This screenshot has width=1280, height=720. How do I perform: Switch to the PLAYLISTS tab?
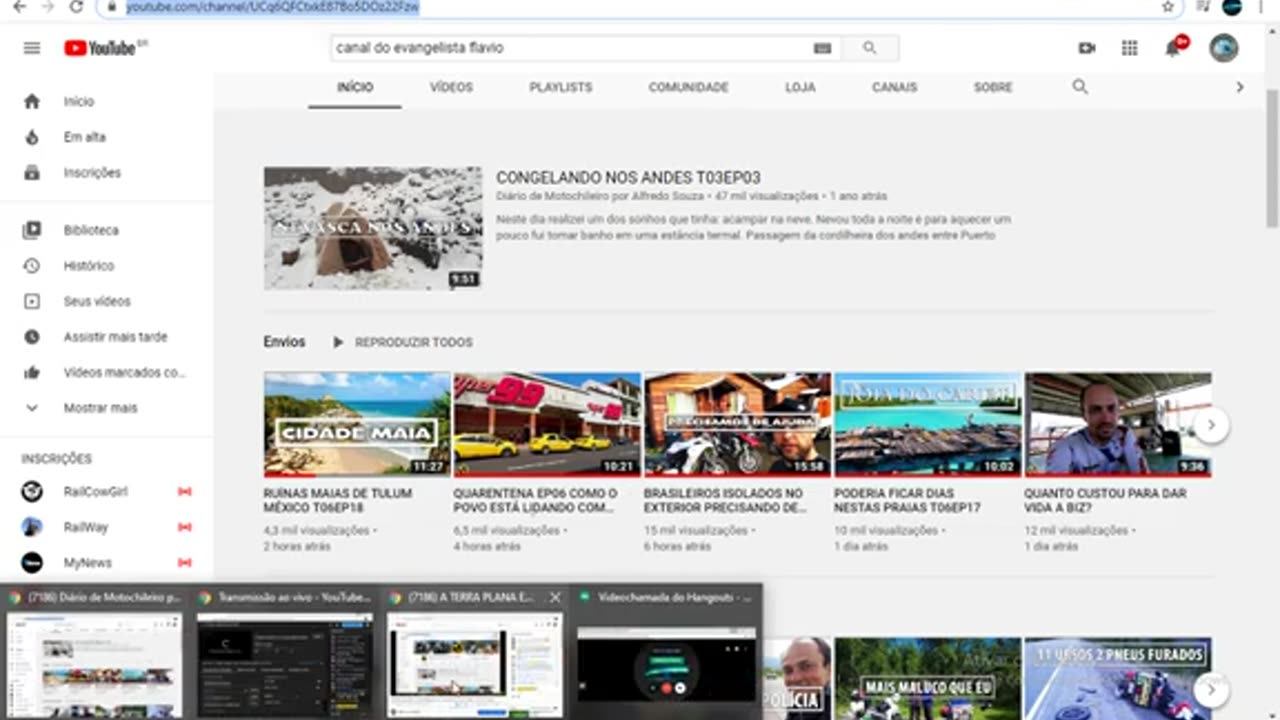point(561,87)
